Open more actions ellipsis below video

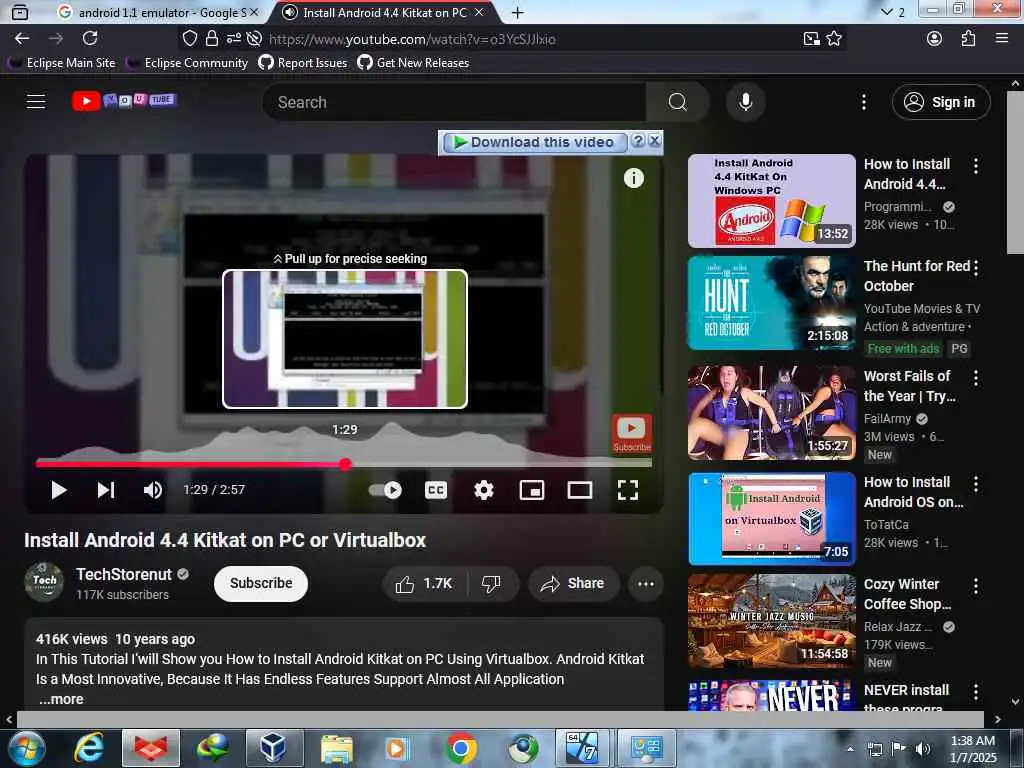646,584
